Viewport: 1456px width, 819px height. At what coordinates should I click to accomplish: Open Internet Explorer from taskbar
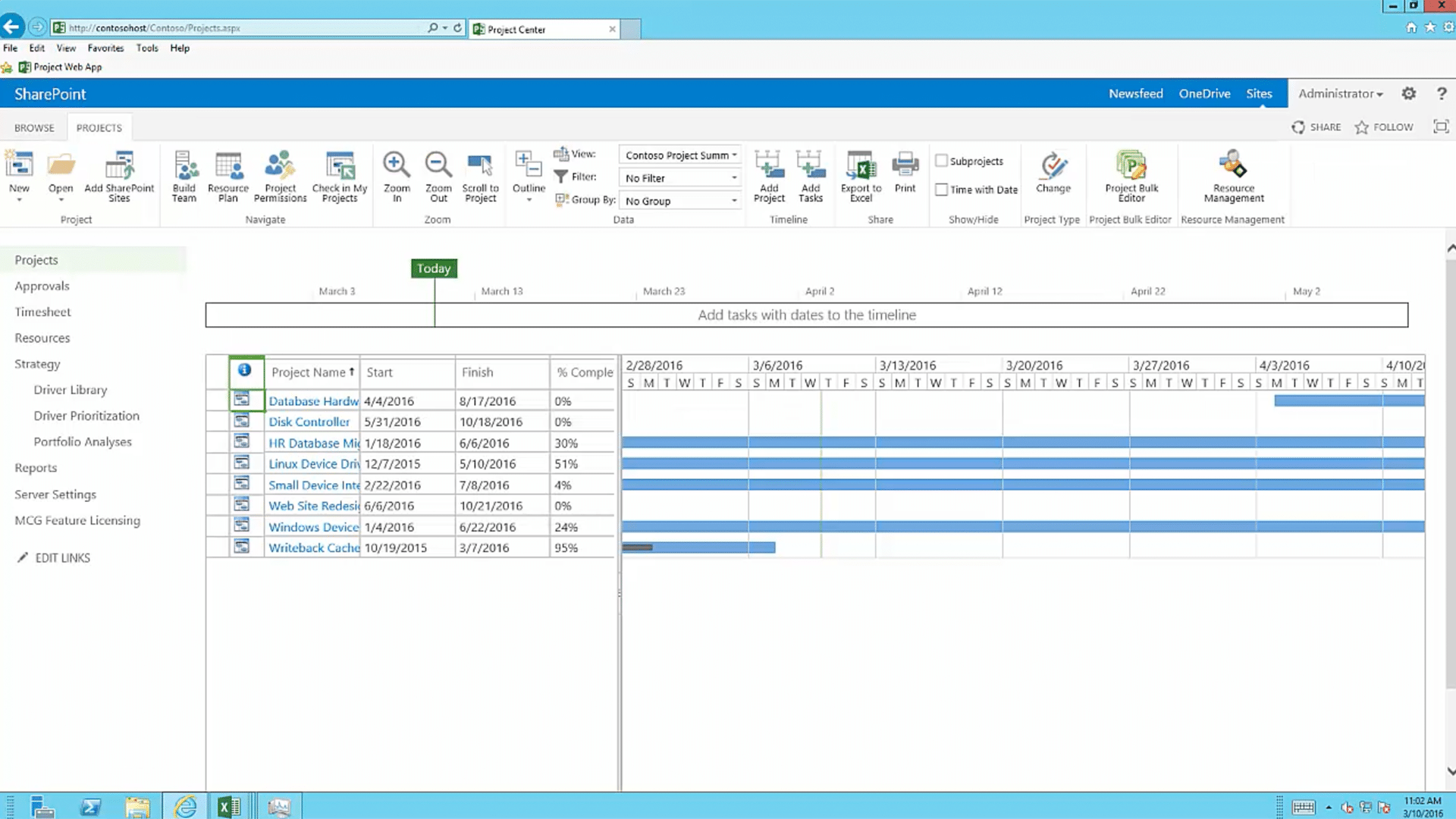pos(185,807)
